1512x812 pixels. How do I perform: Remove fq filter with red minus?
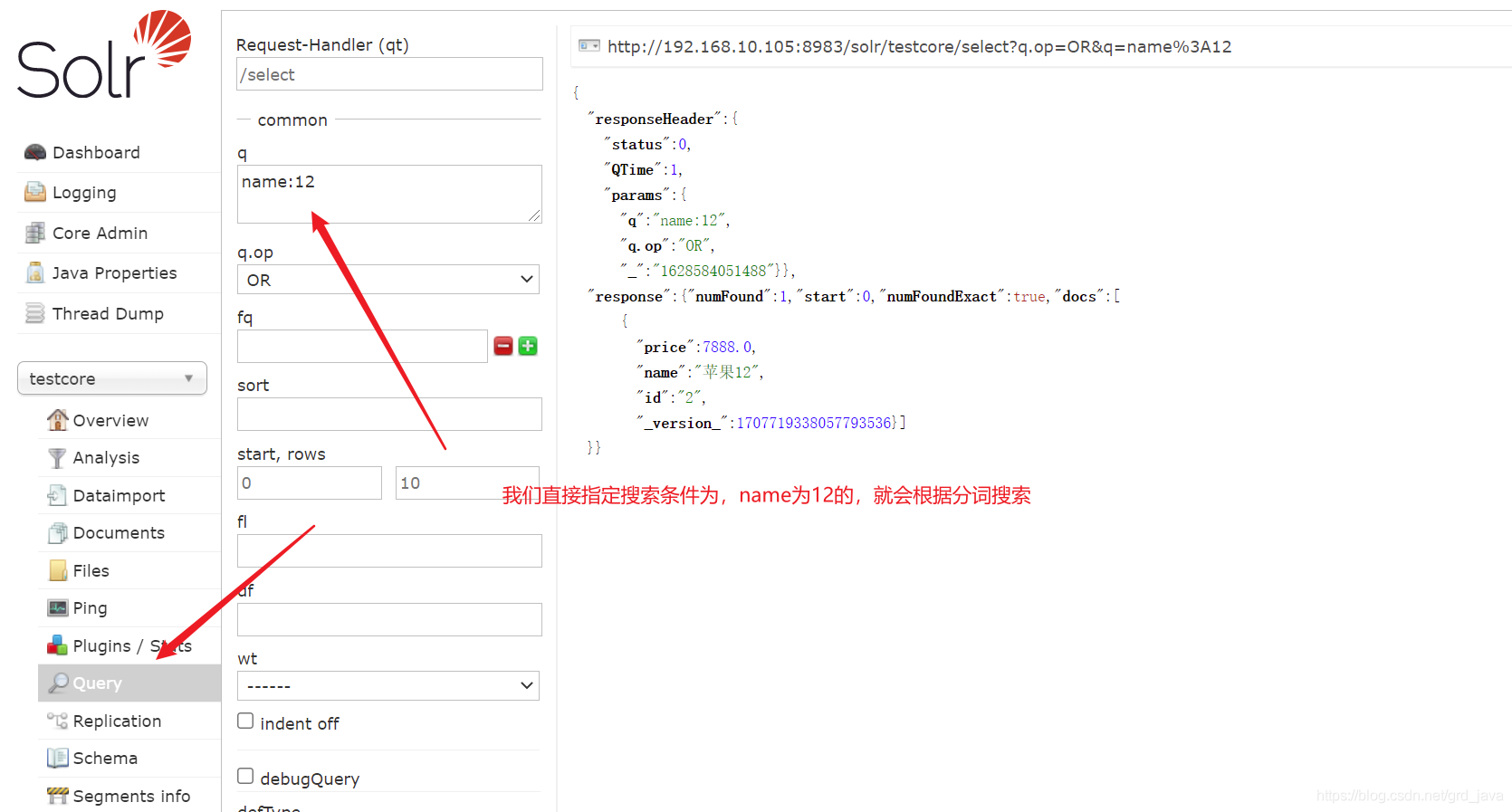coord(503,346)
